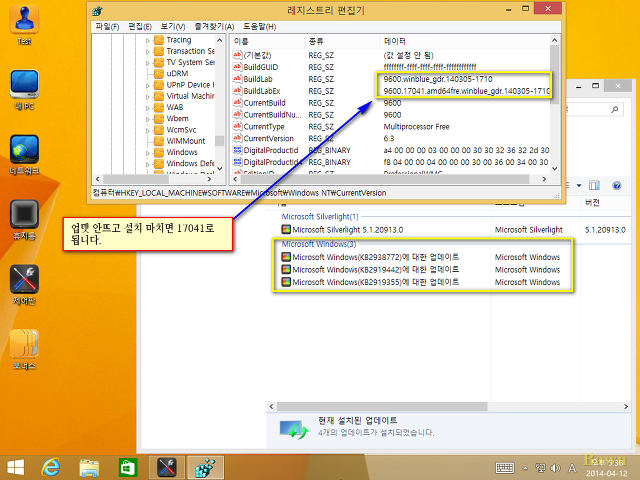This screenshot has height=480, width=640.
Task: Click the Registry Editor title bar icon
Action: [x=97, y=11]
